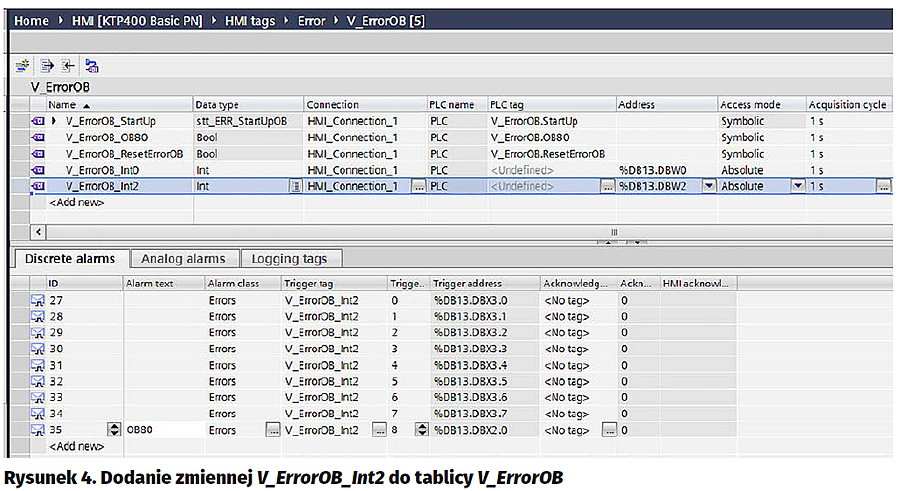Open the Logging tags tab

pyautogui.click(x=290, y=259)
